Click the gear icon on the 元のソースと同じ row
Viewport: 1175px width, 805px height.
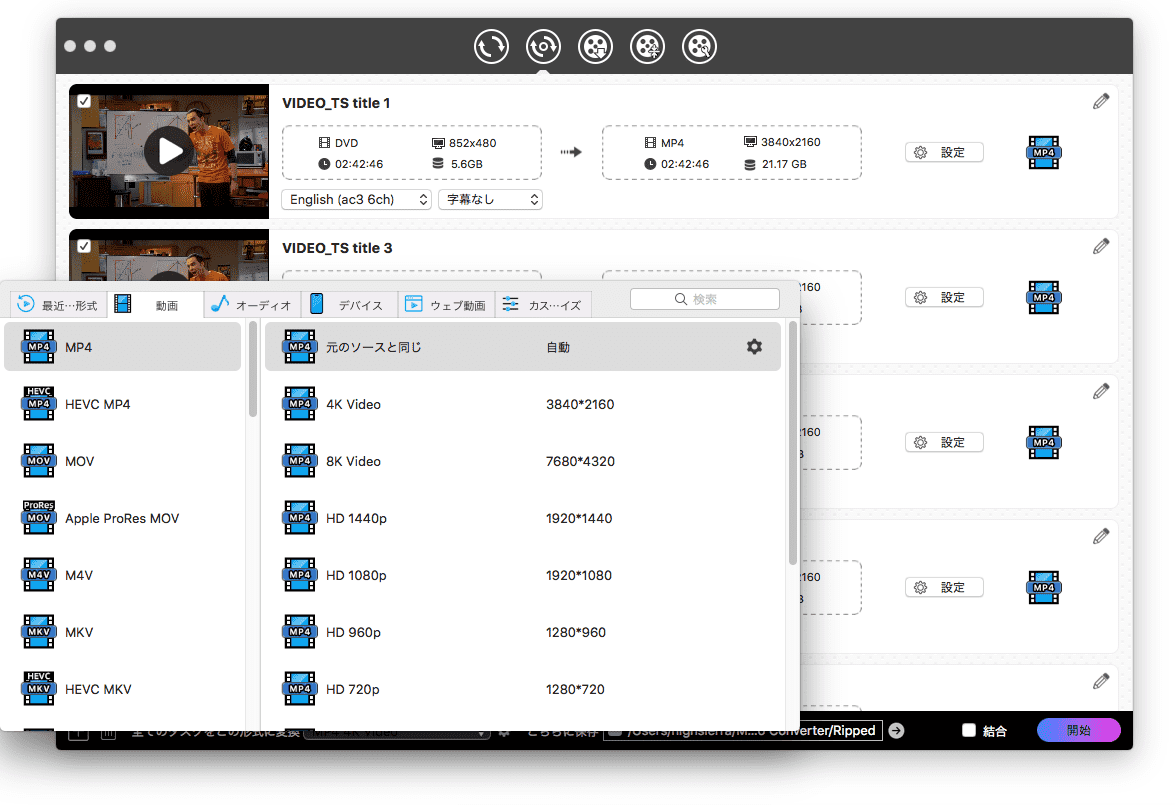(x=754, y=347)
